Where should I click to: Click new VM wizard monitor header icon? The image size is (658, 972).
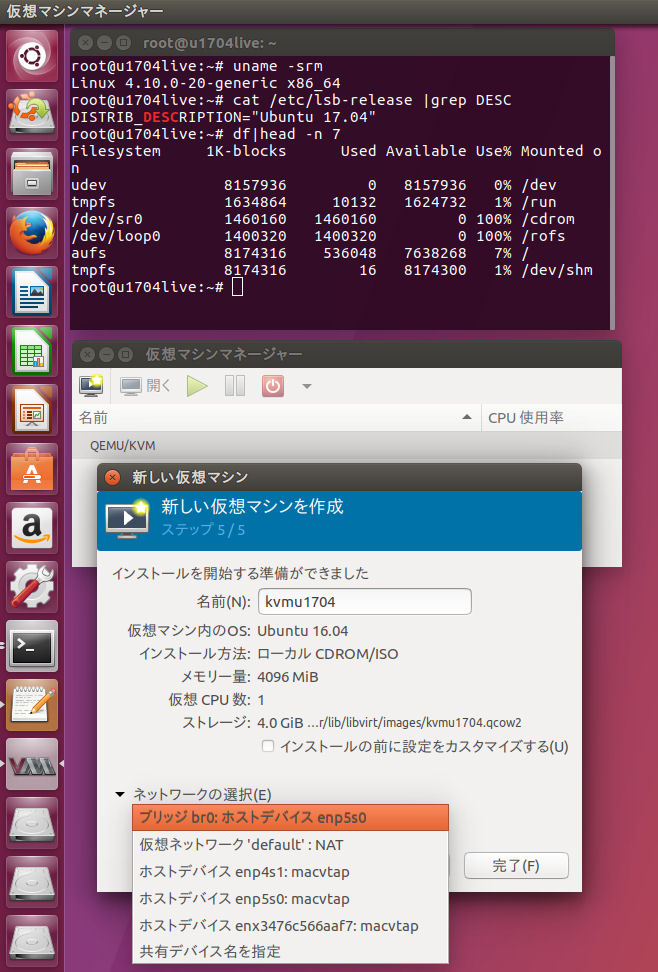tap(127, 518)
